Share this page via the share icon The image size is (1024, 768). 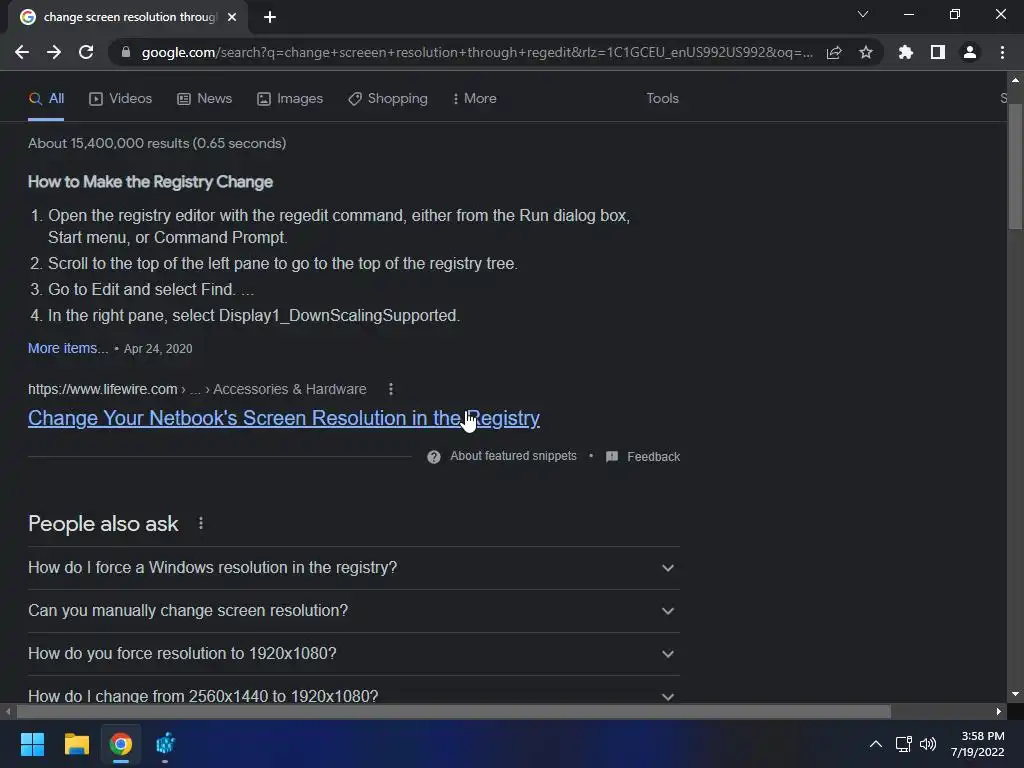[833, 52]
